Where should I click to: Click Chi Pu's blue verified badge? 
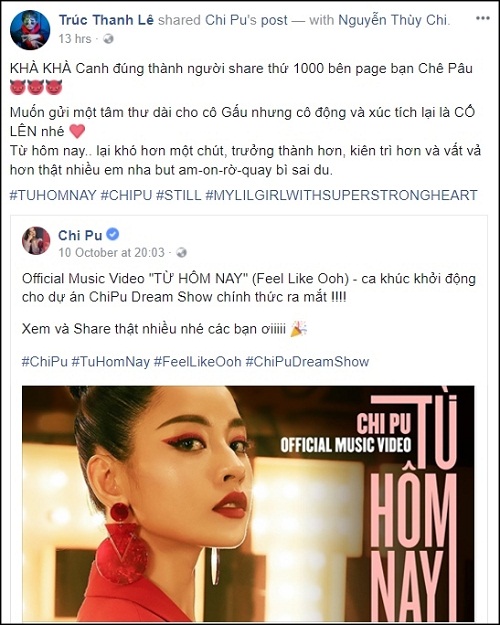(x=113, y=234)
